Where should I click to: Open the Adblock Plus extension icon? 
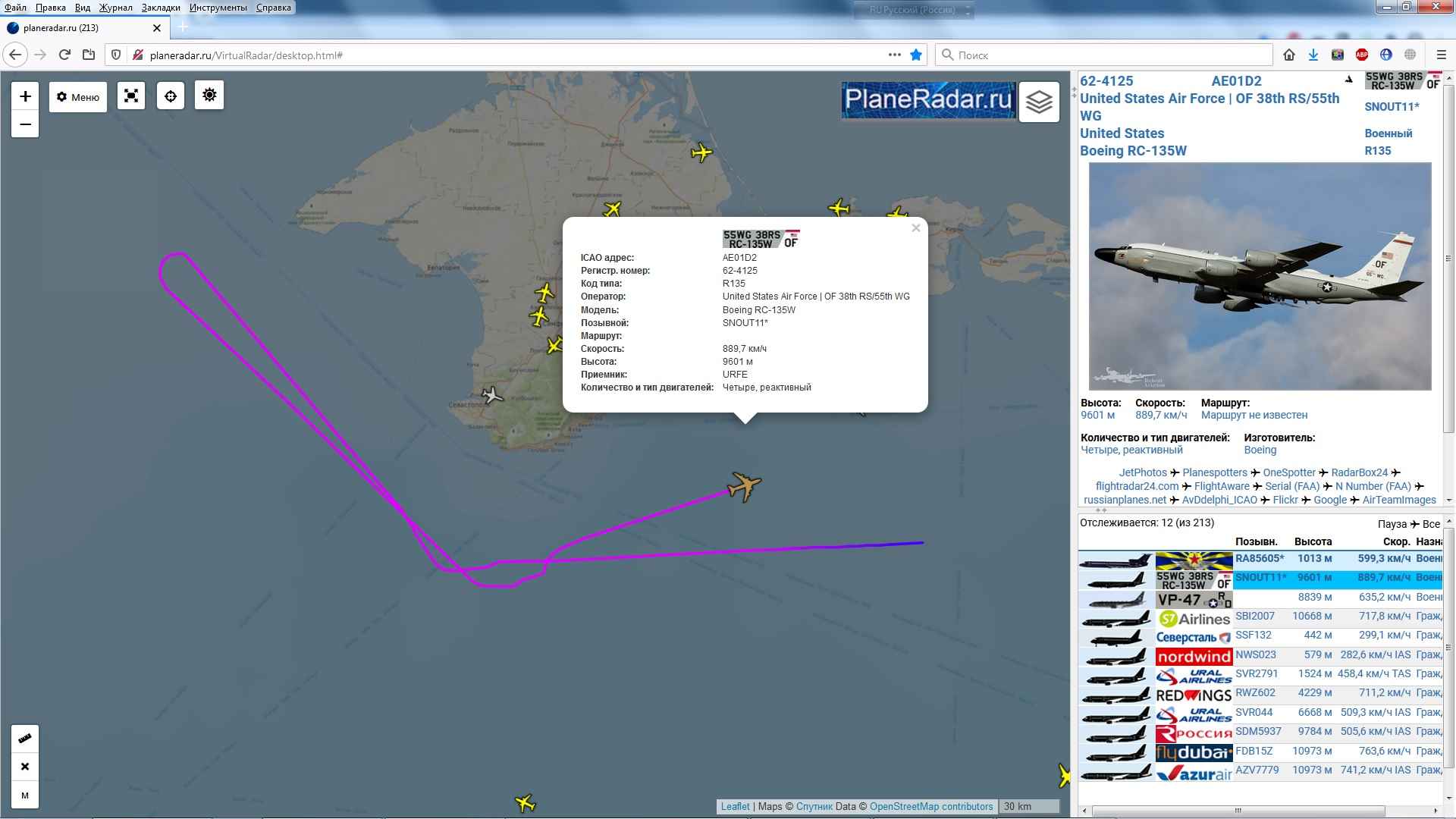[x=1362, y=55]
